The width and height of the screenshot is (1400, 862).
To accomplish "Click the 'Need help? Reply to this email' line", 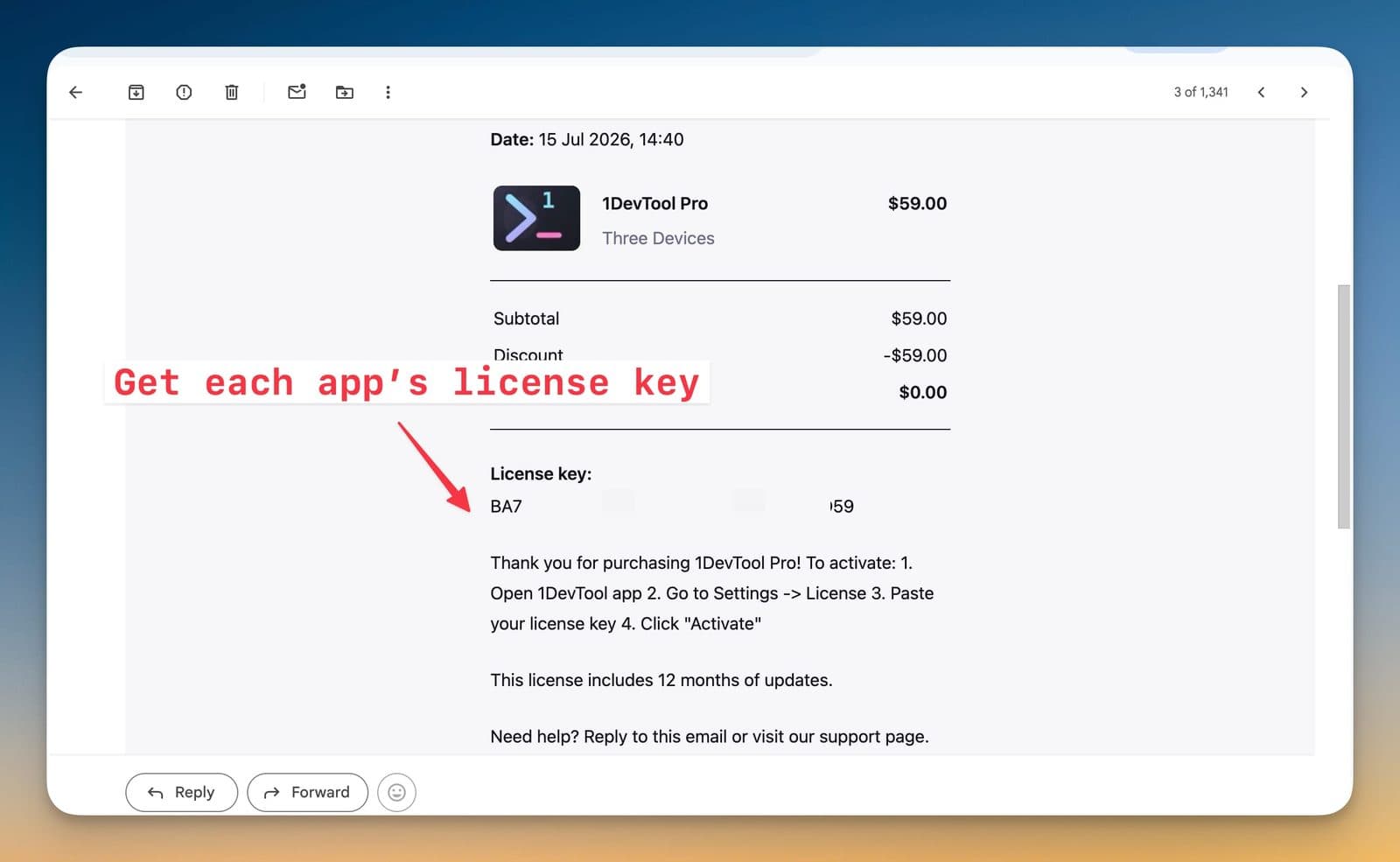I will pos(709,737).
